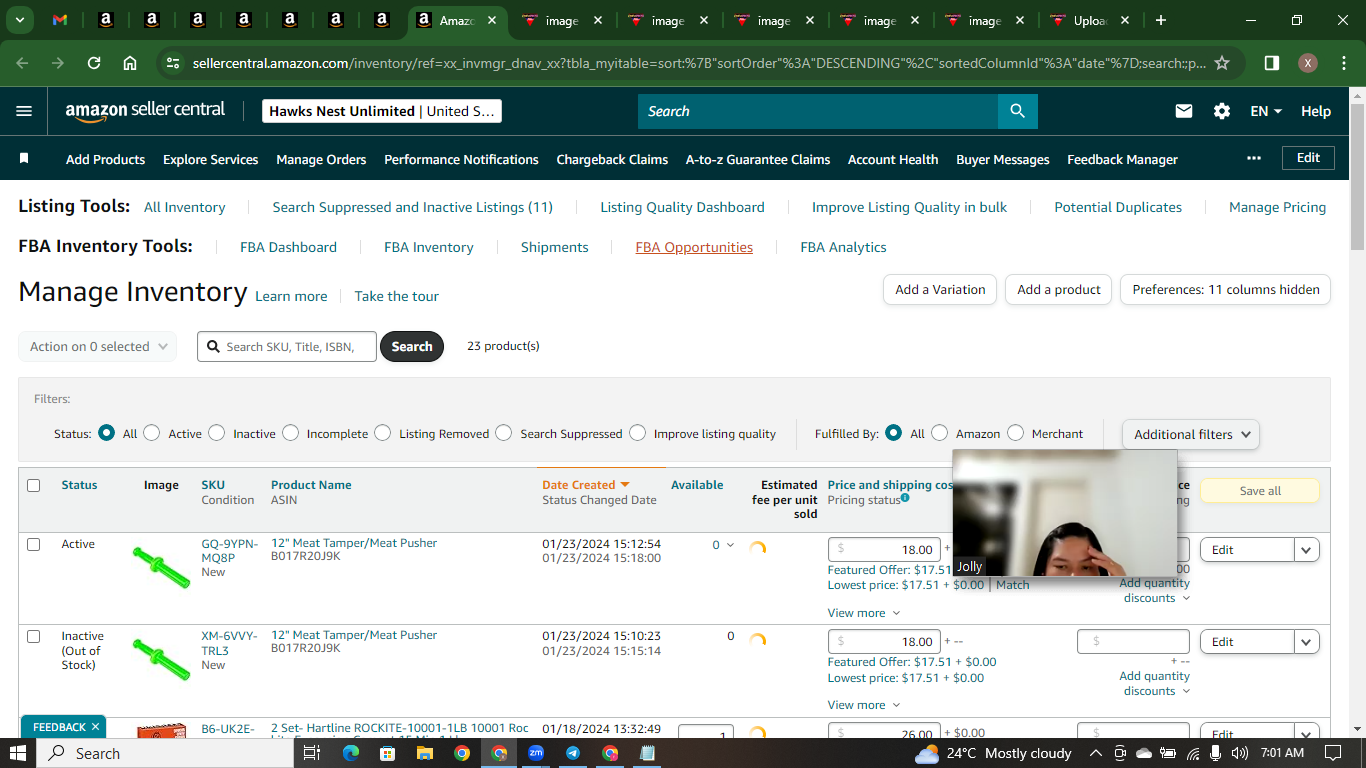
Task: Select the Merchant fulfilled-by radio button
Action: coord(1016,433)
